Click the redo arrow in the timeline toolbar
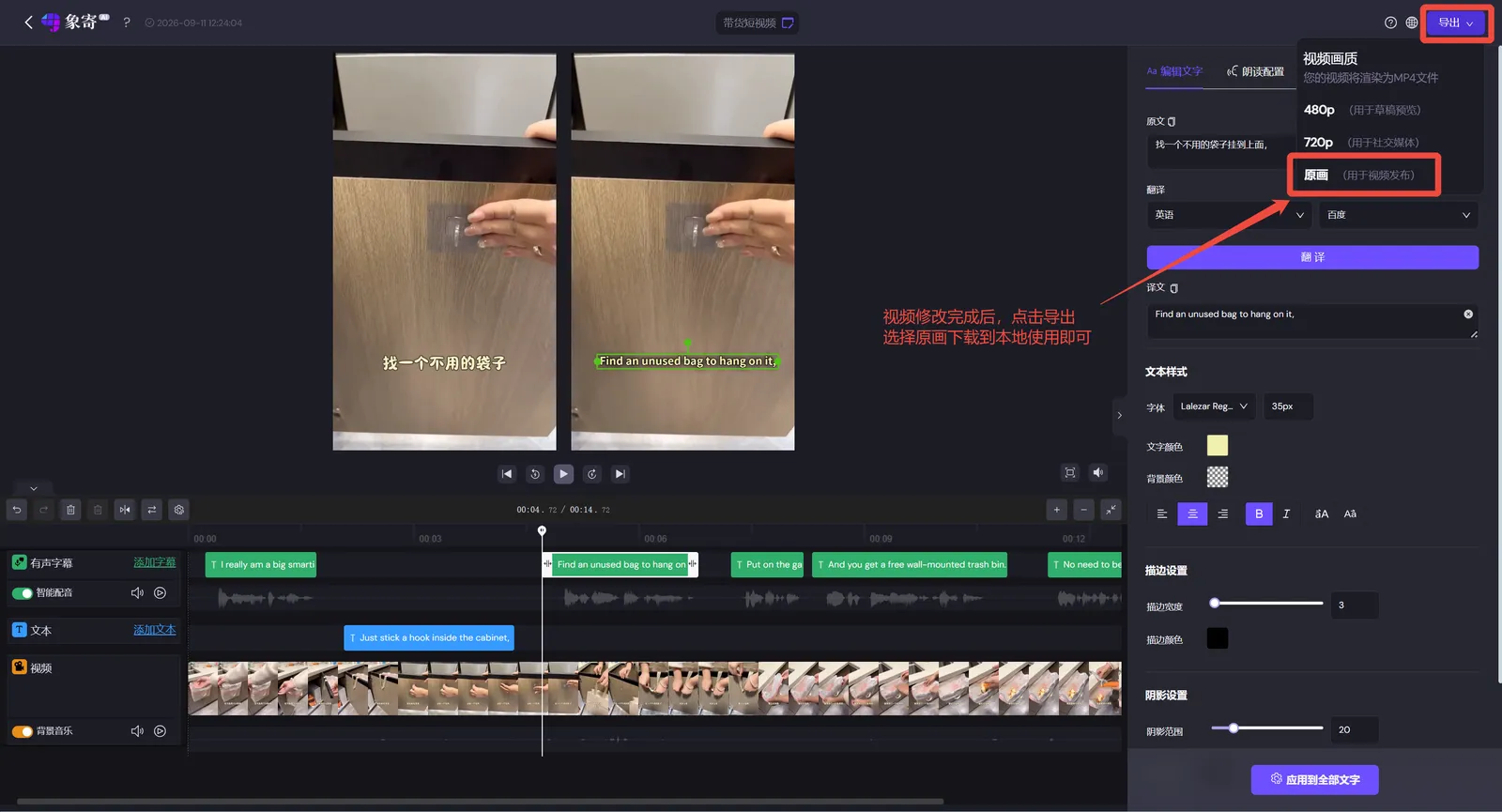1502x812 pixels. [x=43, y=510]
